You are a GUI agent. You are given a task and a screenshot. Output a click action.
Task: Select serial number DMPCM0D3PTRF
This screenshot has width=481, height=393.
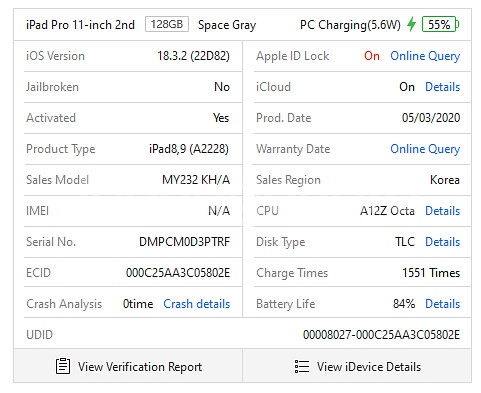(184, 242)
